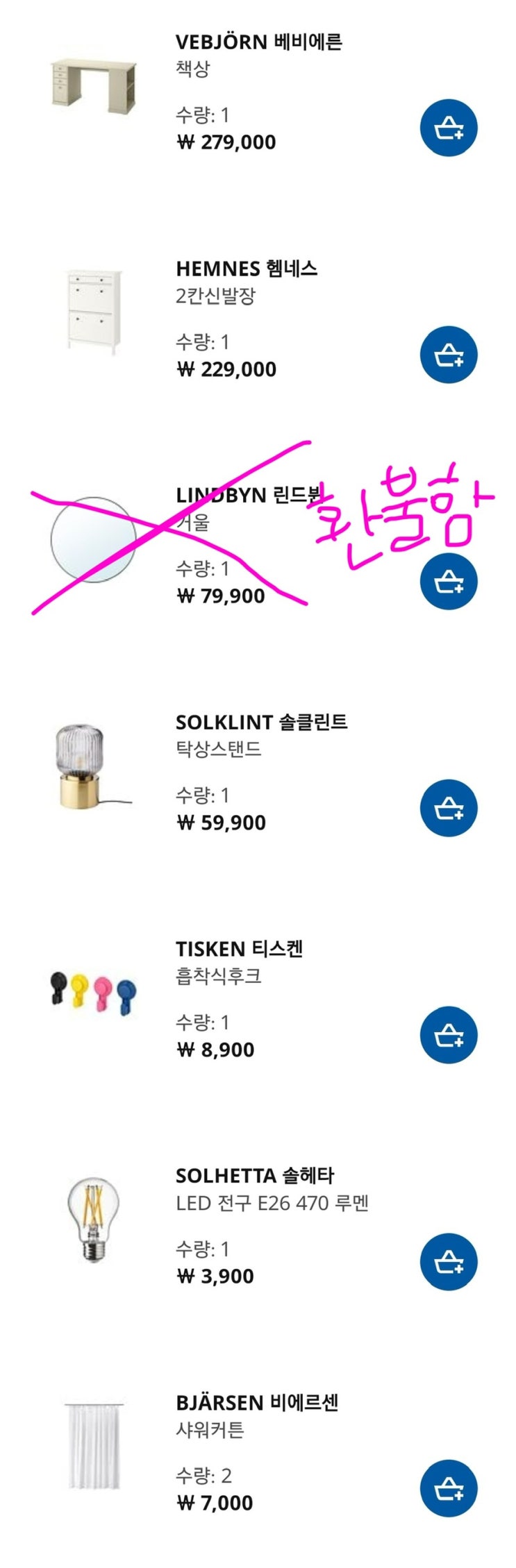Viewport: 516px width, 1568px height.
Task: Open the round LINDBYN mirror thumbnail
Action: pyautogui.click(x=91, y=539)
